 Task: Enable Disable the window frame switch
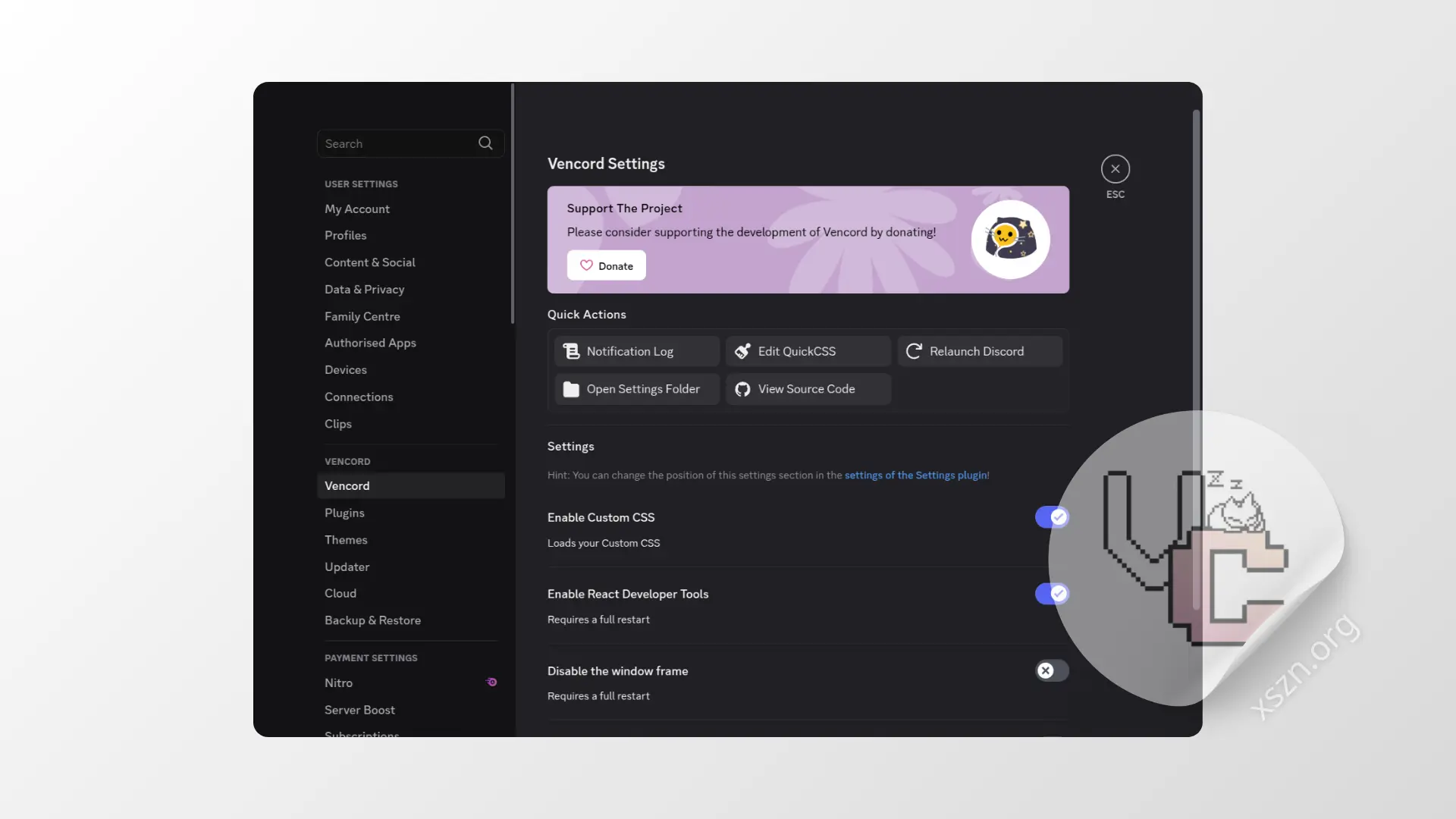1051,670
